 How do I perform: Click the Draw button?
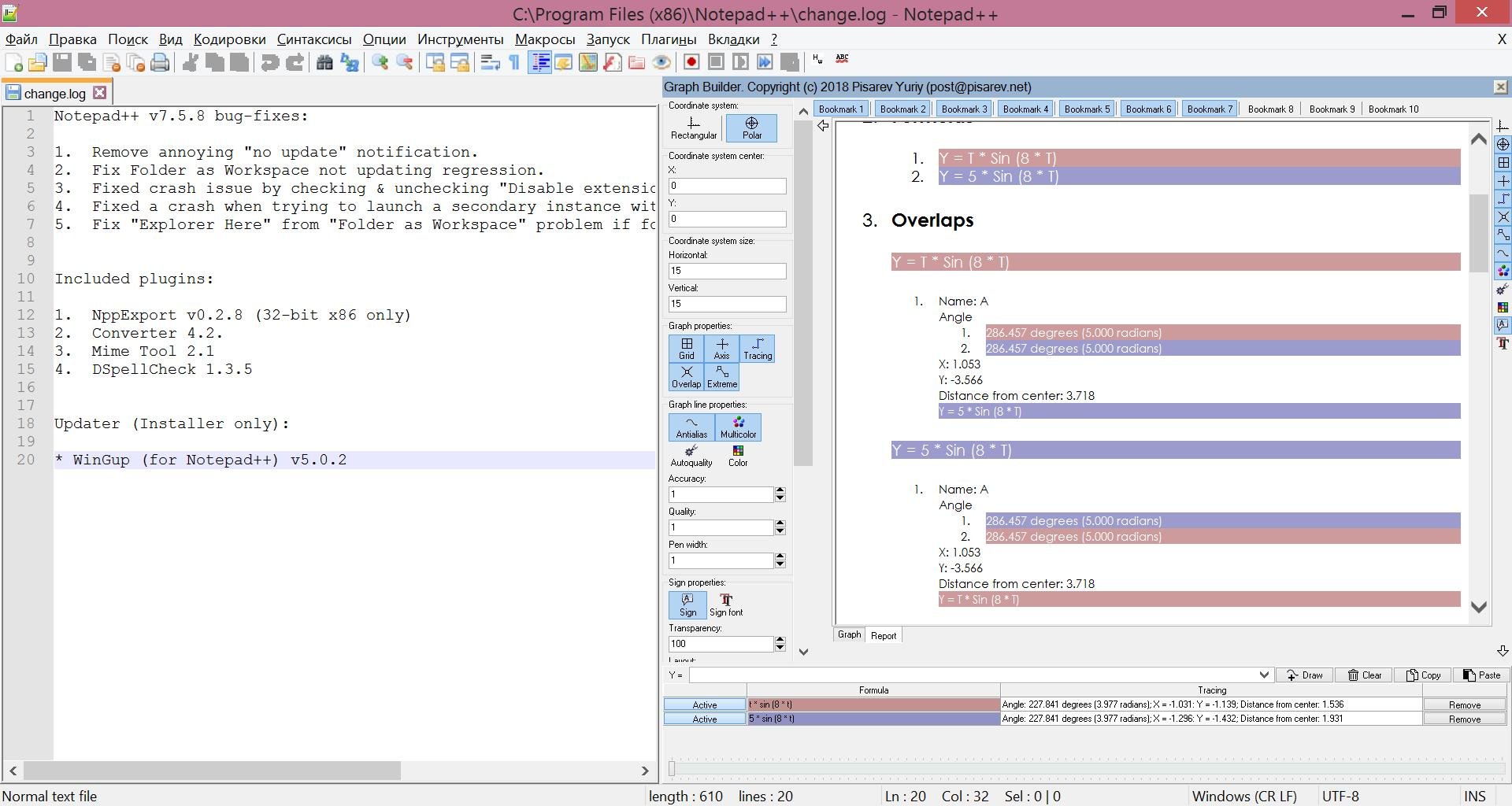tap(1305, 675)
